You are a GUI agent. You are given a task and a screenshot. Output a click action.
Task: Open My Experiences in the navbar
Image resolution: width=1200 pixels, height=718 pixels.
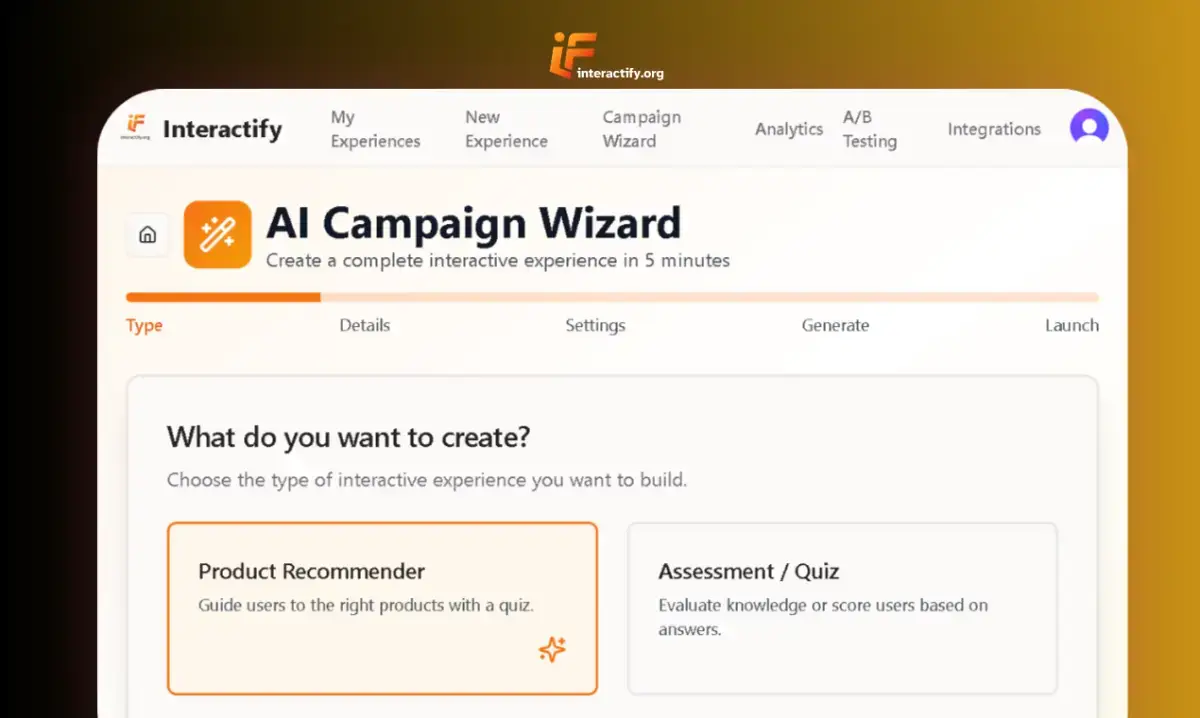tap(375, 129)
